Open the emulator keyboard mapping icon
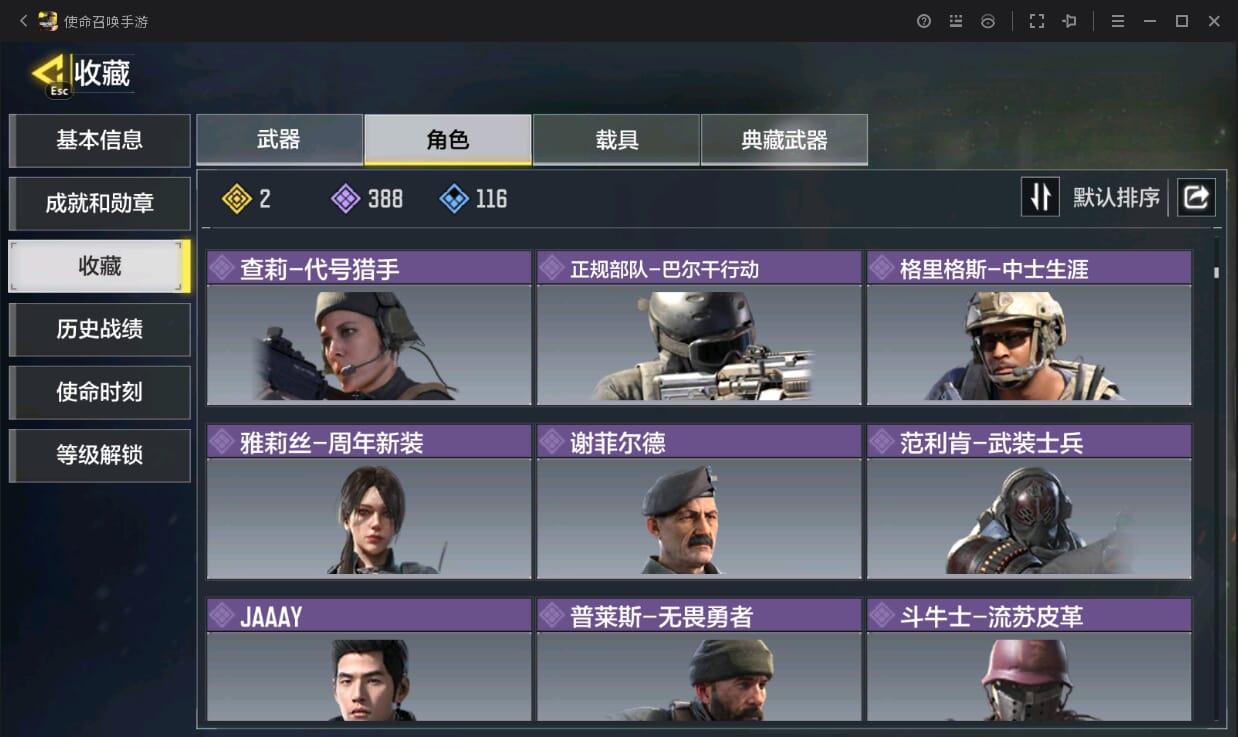 (x=956, y=21)
